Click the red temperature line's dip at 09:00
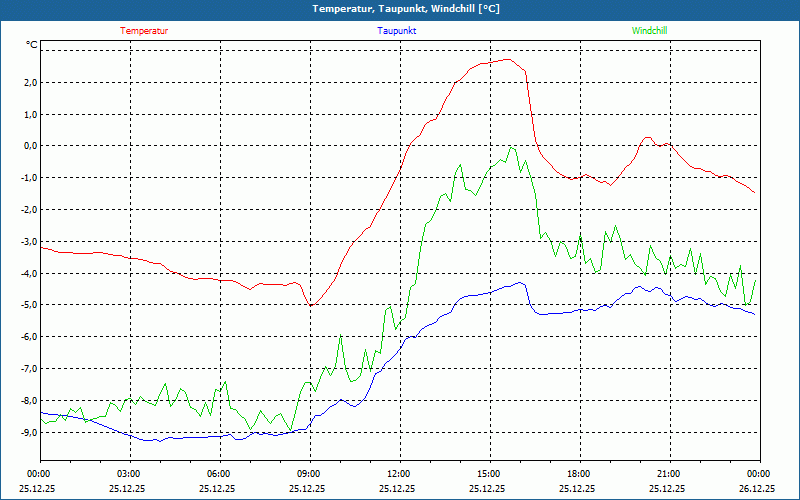800x500 pixels. (x=311, y=305)
